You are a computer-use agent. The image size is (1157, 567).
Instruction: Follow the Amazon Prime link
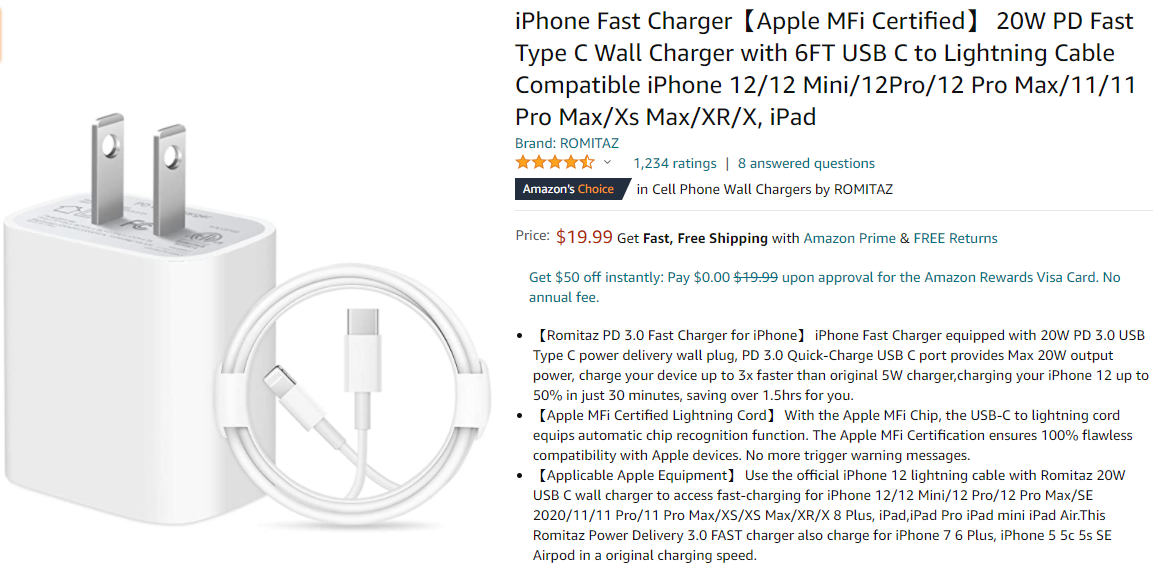pyautogui.click(x=849, y=238)
